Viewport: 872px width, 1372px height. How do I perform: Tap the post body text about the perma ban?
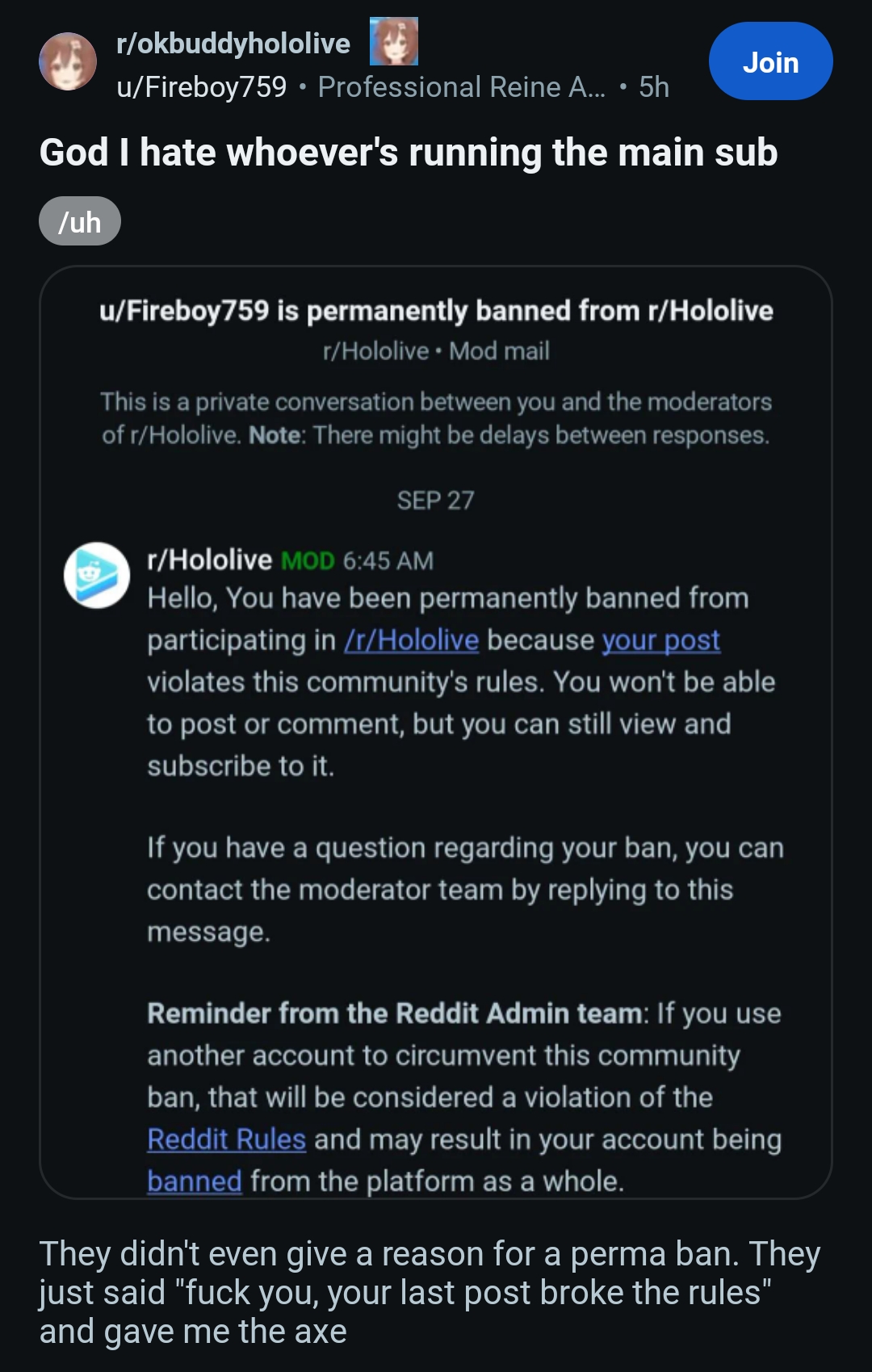click(430, 1292)
